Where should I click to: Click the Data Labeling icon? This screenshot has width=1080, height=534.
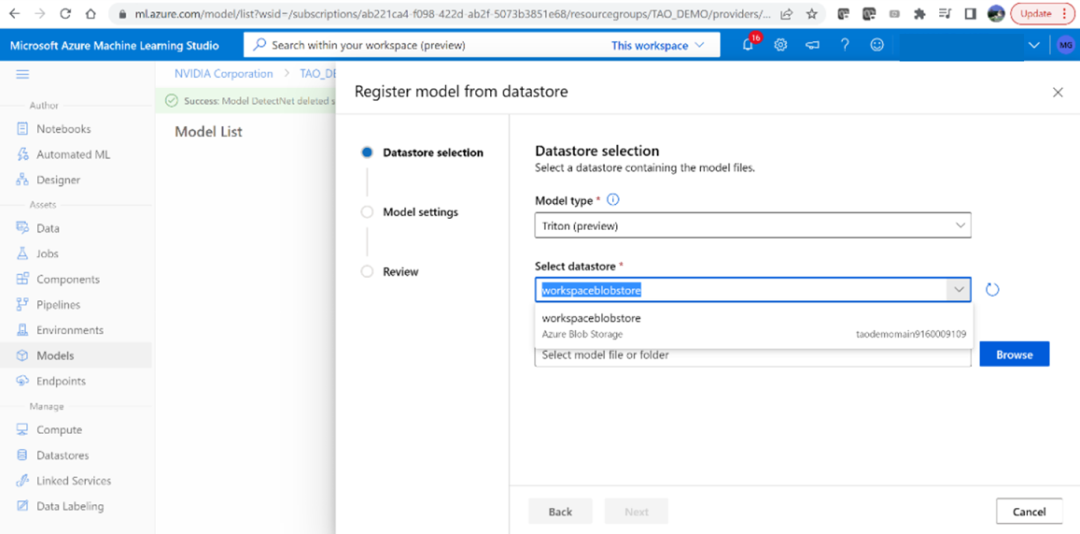(x=23, y=506)
